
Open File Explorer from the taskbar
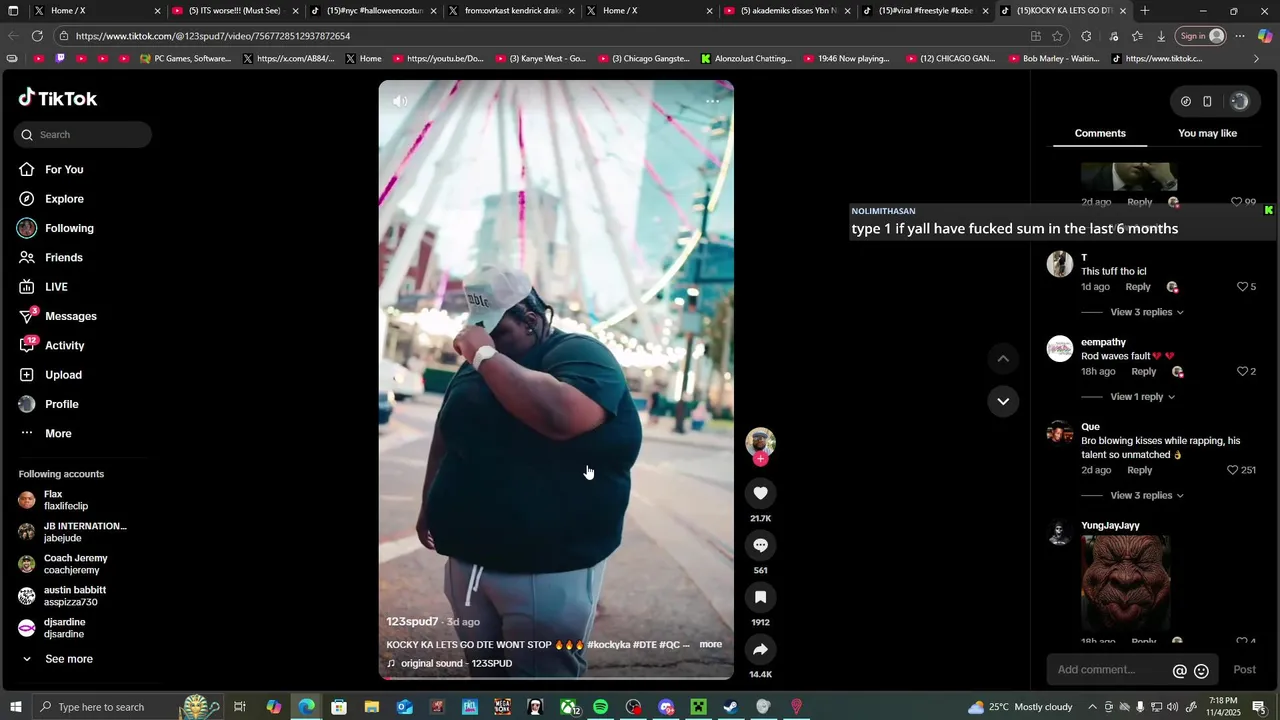point(372,707)
